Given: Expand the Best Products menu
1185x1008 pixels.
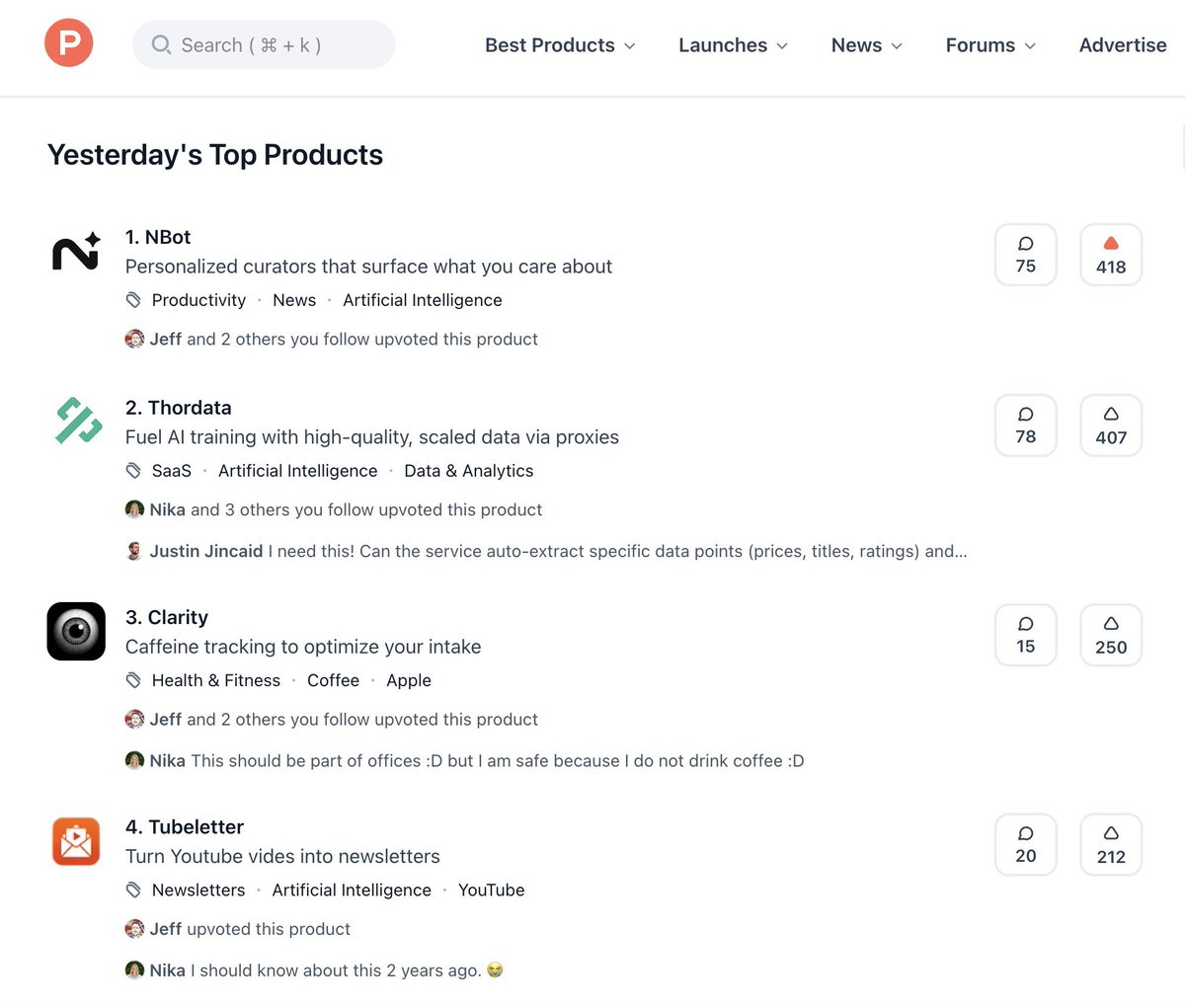Looking at the screenshot, I should (560, 45).
